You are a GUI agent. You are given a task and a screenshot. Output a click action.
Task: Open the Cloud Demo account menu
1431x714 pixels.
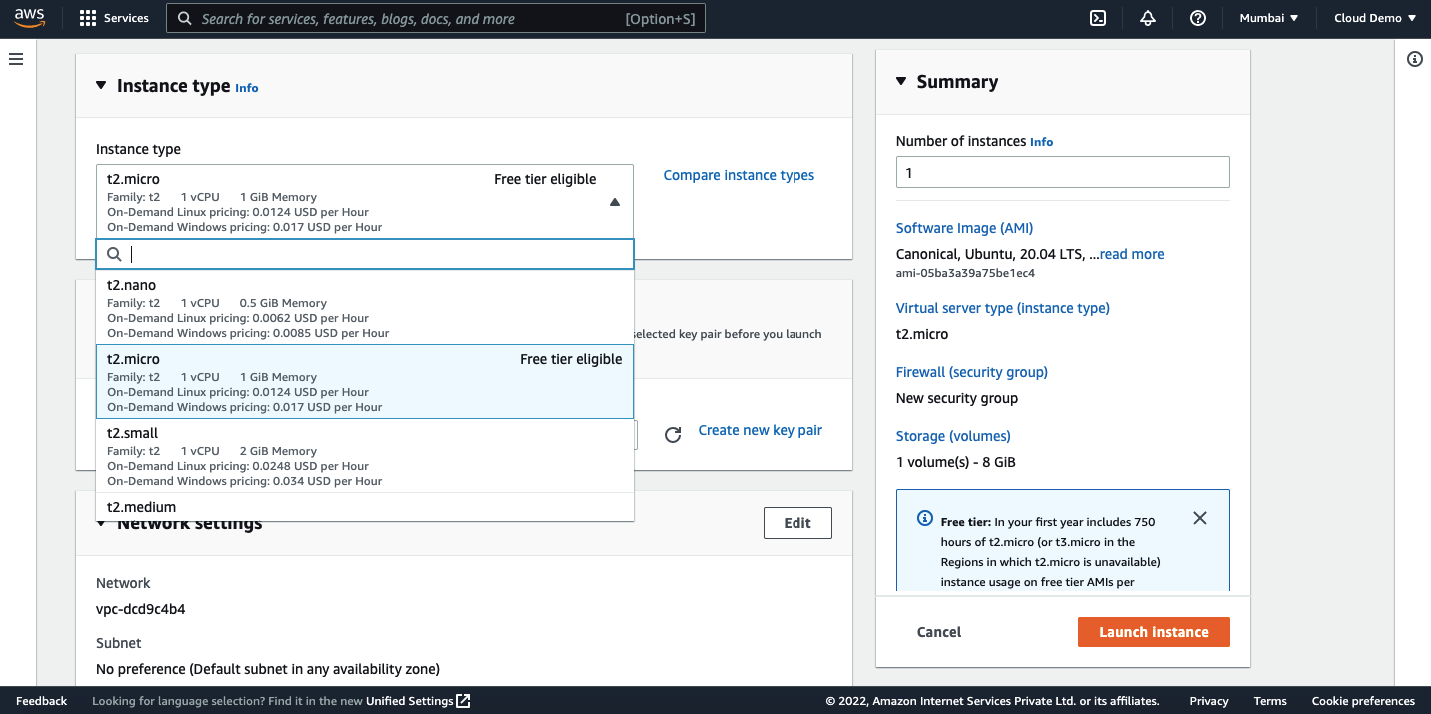pyautogui.click(x=1375, y=18)
